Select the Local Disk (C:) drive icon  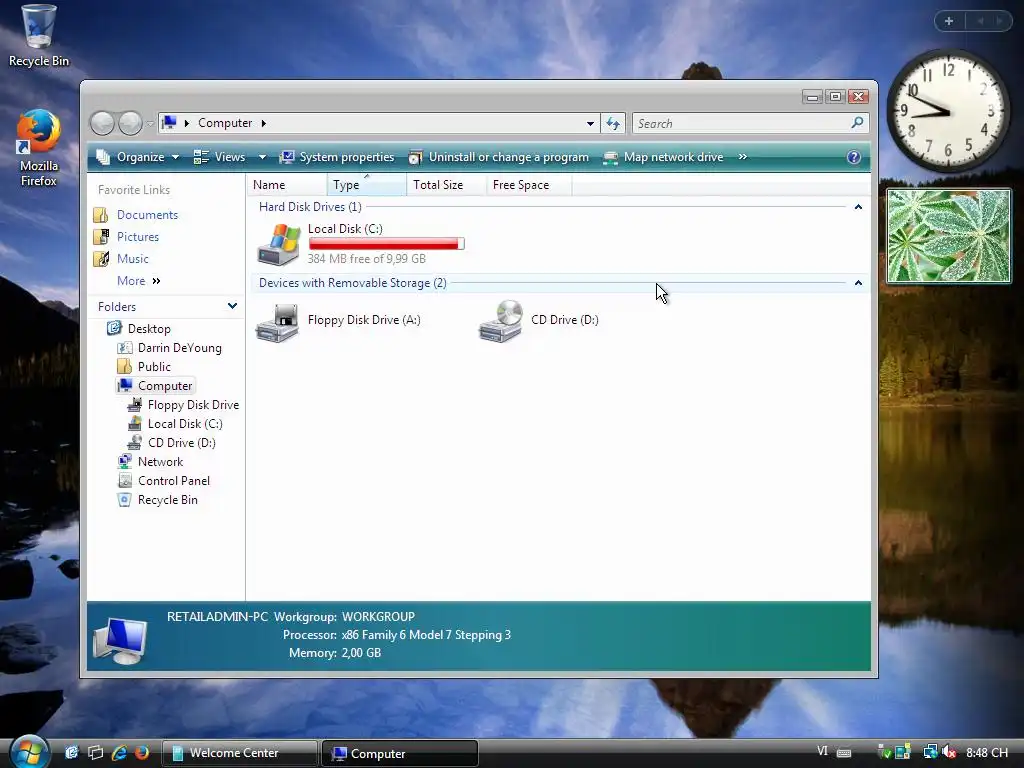coord(279,244)
